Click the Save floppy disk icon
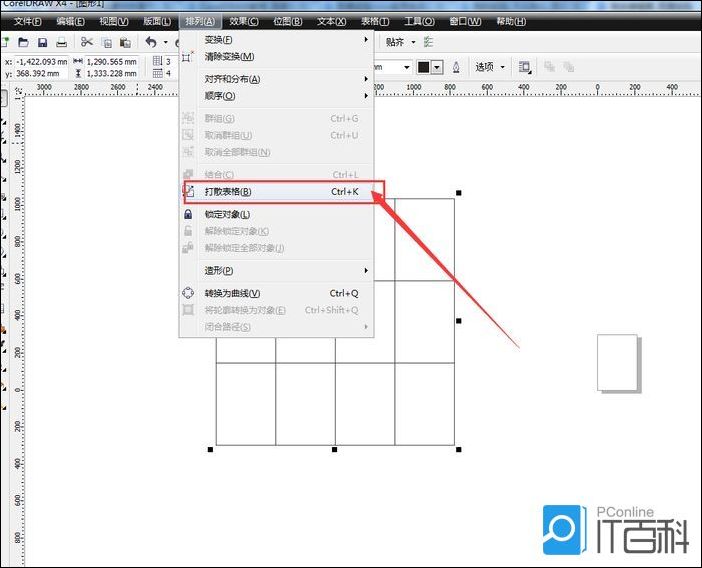Viewport: 702px width, 568px height. 43,43
